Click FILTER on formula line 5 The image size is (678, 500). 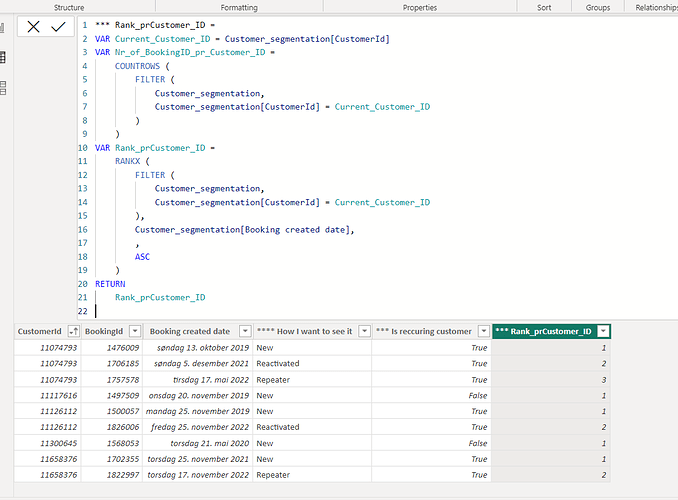click(x=150, y=79)
